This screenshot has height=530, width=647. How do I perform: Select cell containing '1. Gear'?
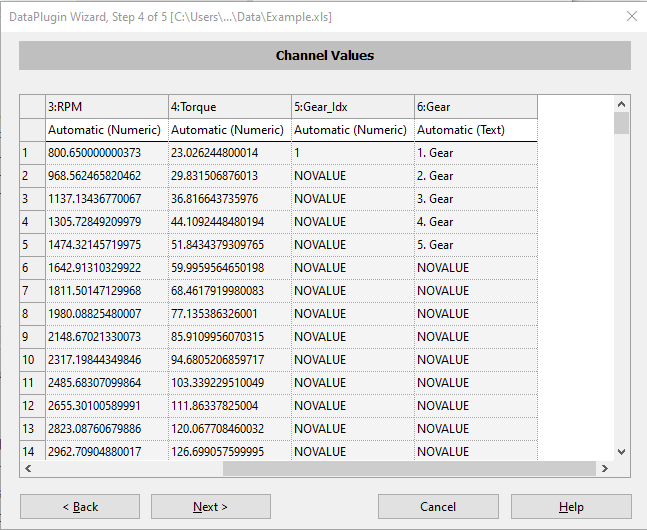475,153
